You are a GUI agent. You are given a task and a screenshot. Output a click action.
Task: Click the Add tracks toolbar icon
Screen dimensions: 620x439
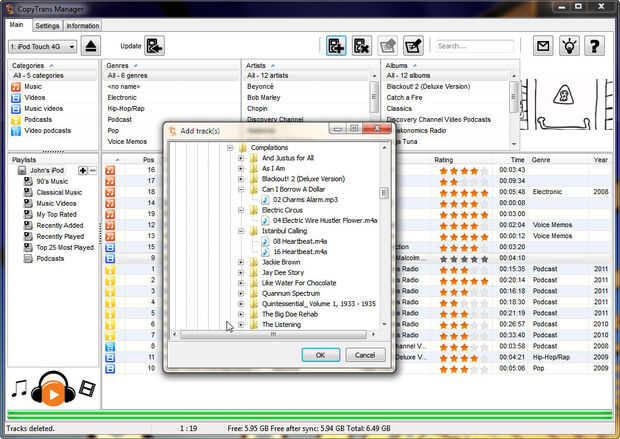click(336, 46)
